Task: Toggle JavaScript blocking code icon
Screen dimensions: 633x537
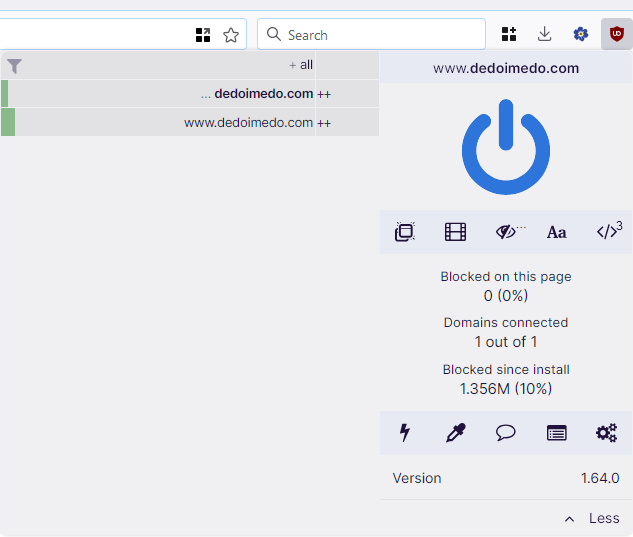Action: coord(609,231)
